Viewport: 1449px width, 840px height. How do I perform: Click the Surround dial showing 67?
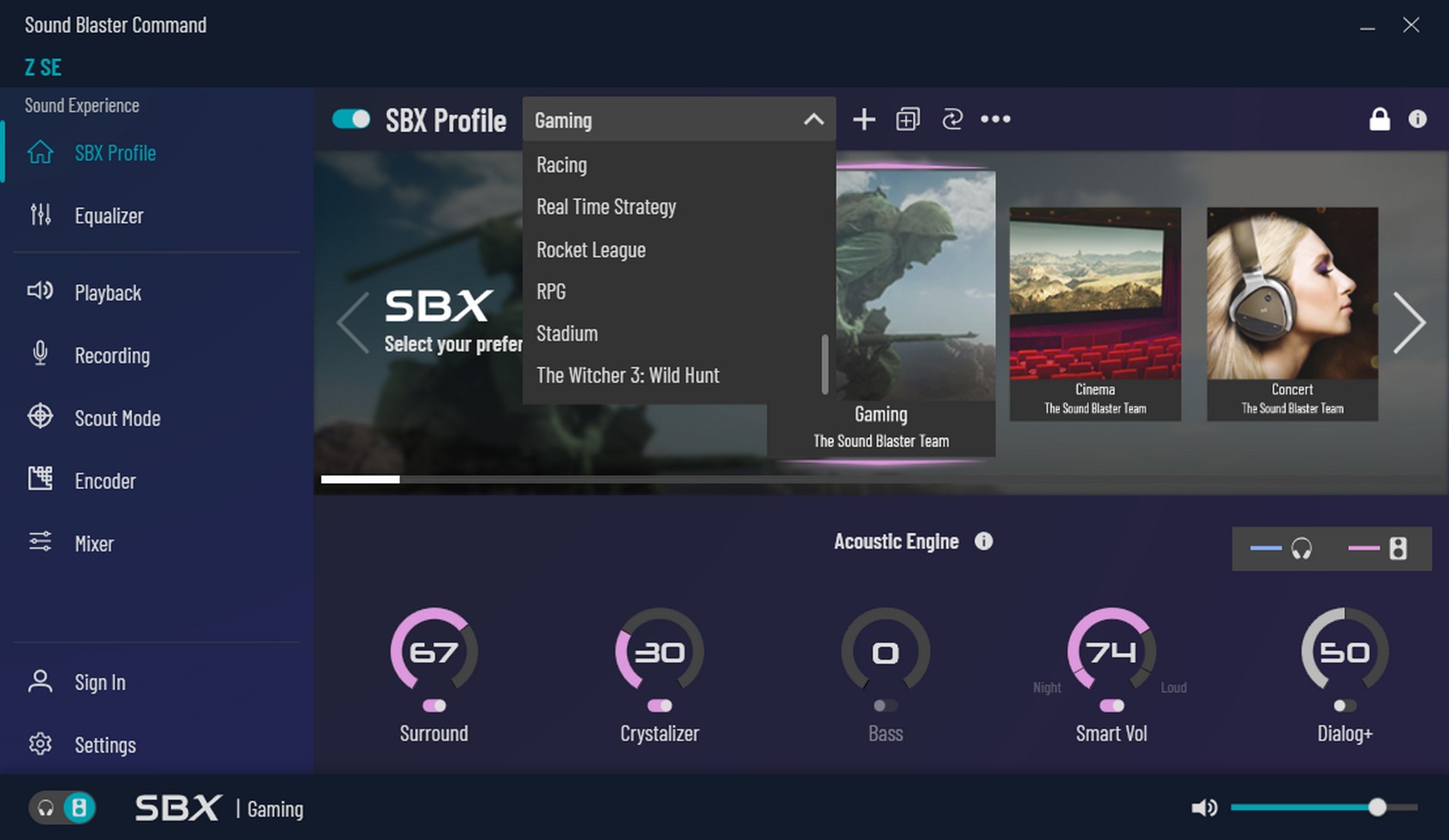click(x=434, y=651)
